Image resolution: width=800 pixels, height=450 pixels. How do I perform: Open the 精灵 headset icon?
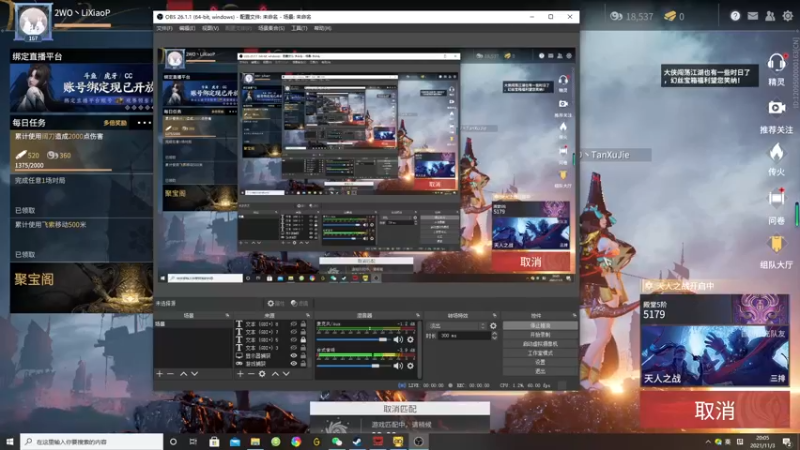point(776,64)
